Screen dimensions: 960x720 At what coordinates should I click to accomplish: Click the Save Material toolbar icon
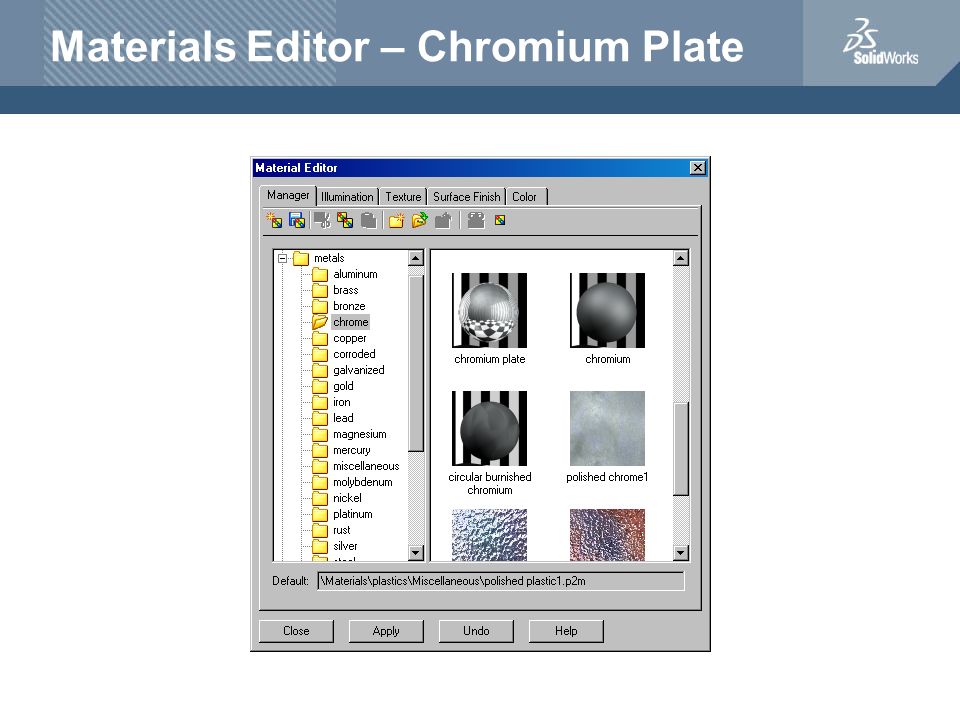pyautogui.click(x=297, y=220)
